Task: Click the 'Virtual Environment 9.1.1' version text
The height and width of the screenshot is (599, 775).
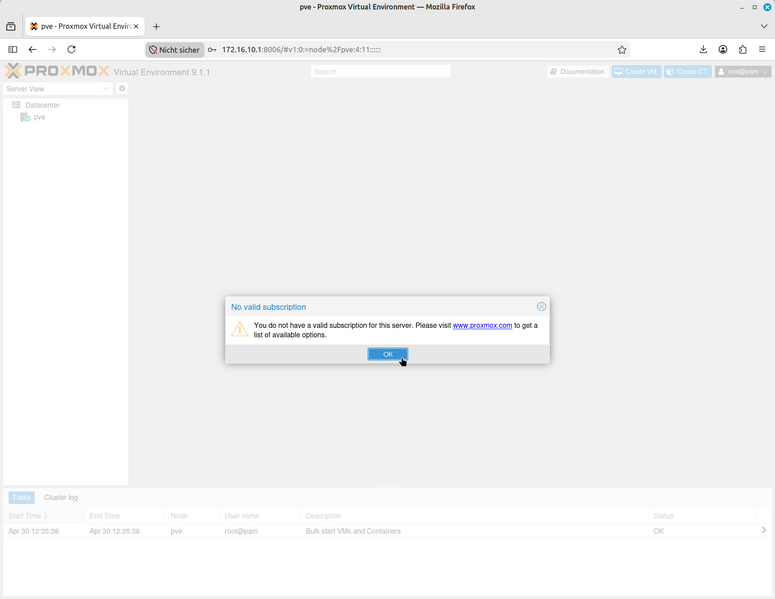Action: click(x=162, y=72)
